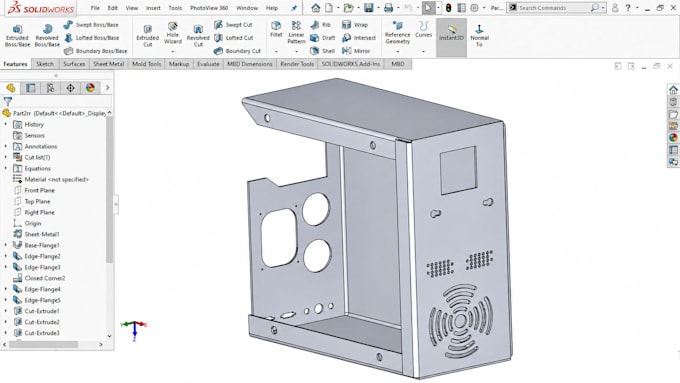This screenshot has width=680, height=383.
Task: Expand the History tree node
Action: point(6,124)
